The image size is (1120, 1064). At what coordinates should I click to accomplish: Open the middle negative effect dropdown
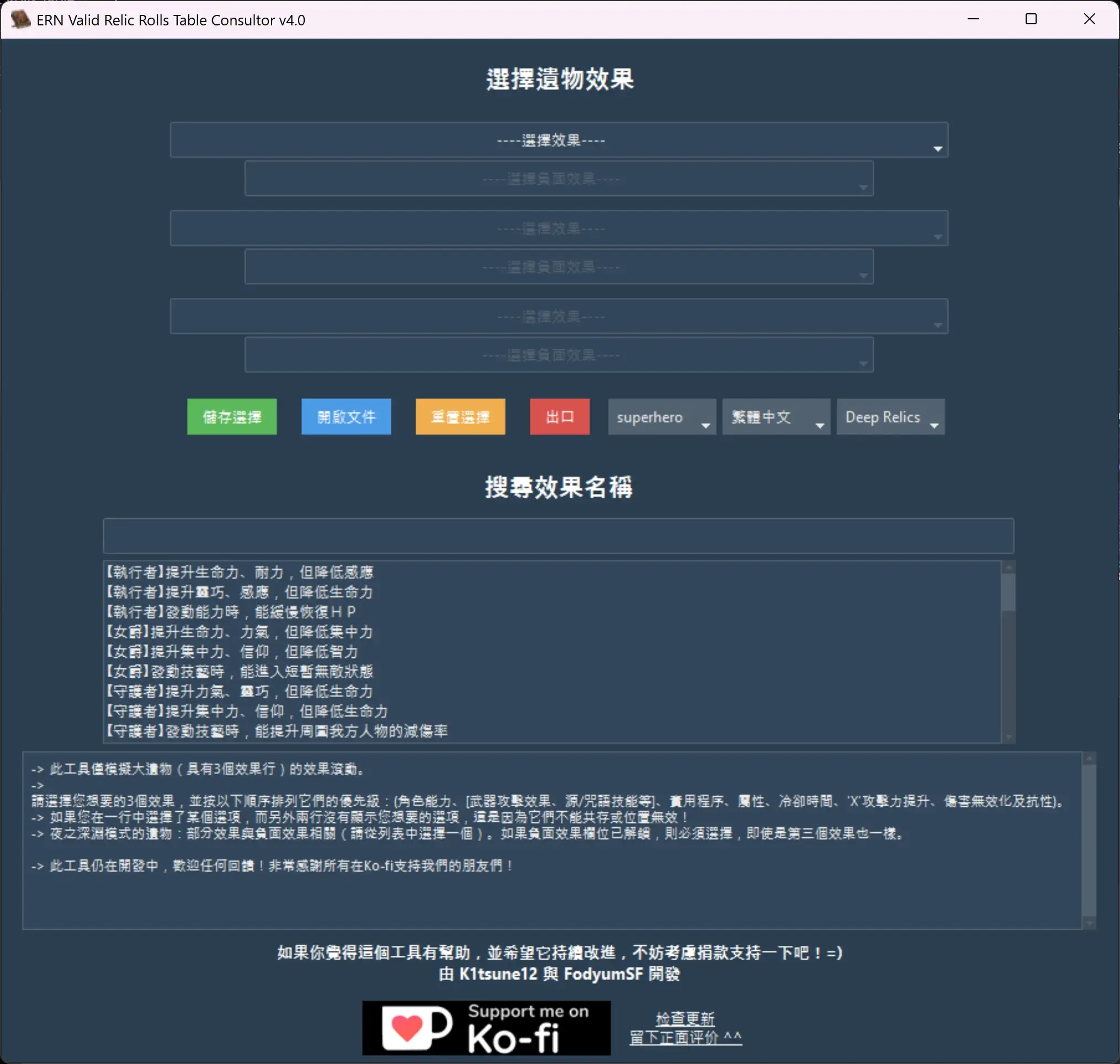(559, 267)
